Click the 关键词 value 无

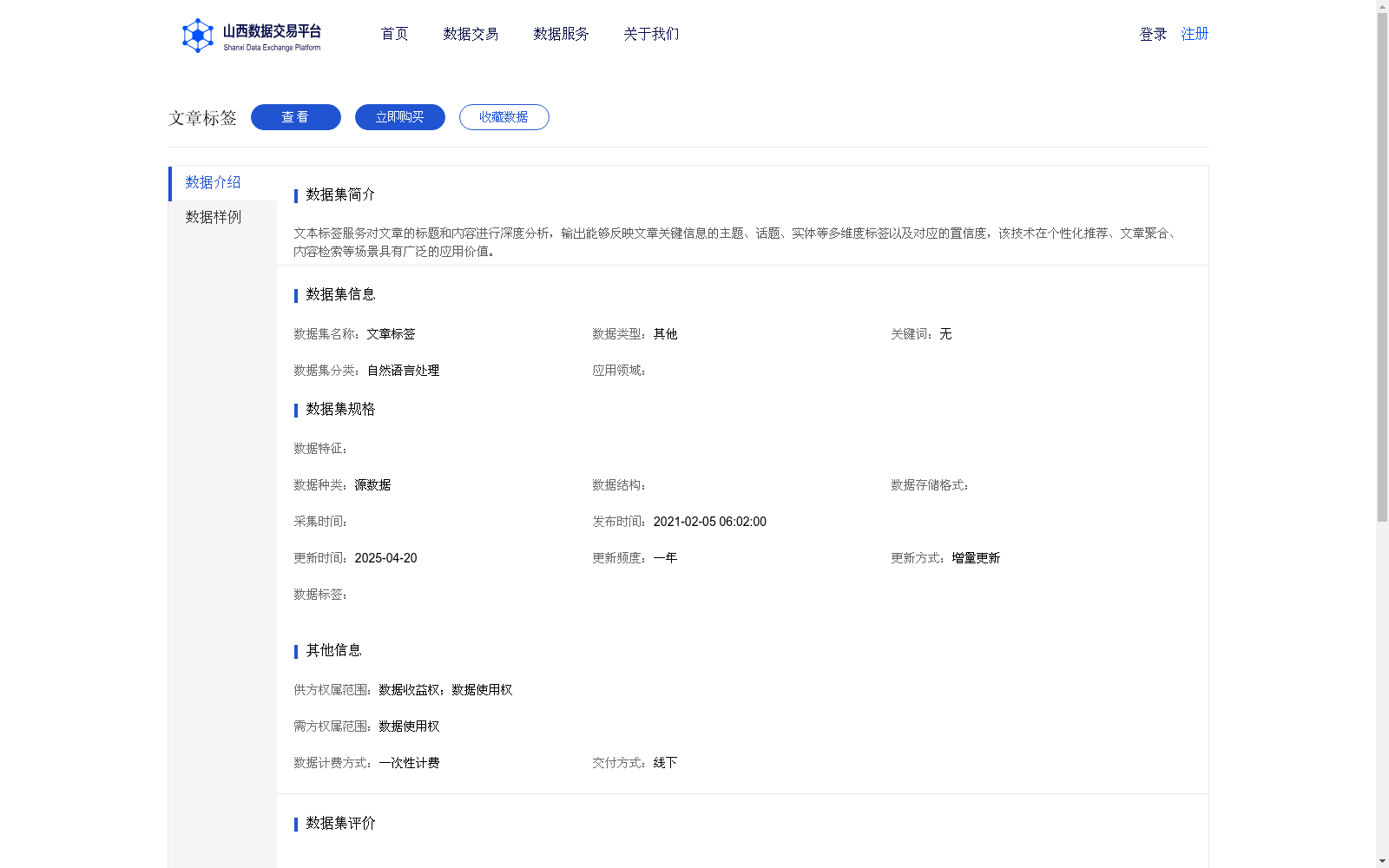tap(945, 334)
